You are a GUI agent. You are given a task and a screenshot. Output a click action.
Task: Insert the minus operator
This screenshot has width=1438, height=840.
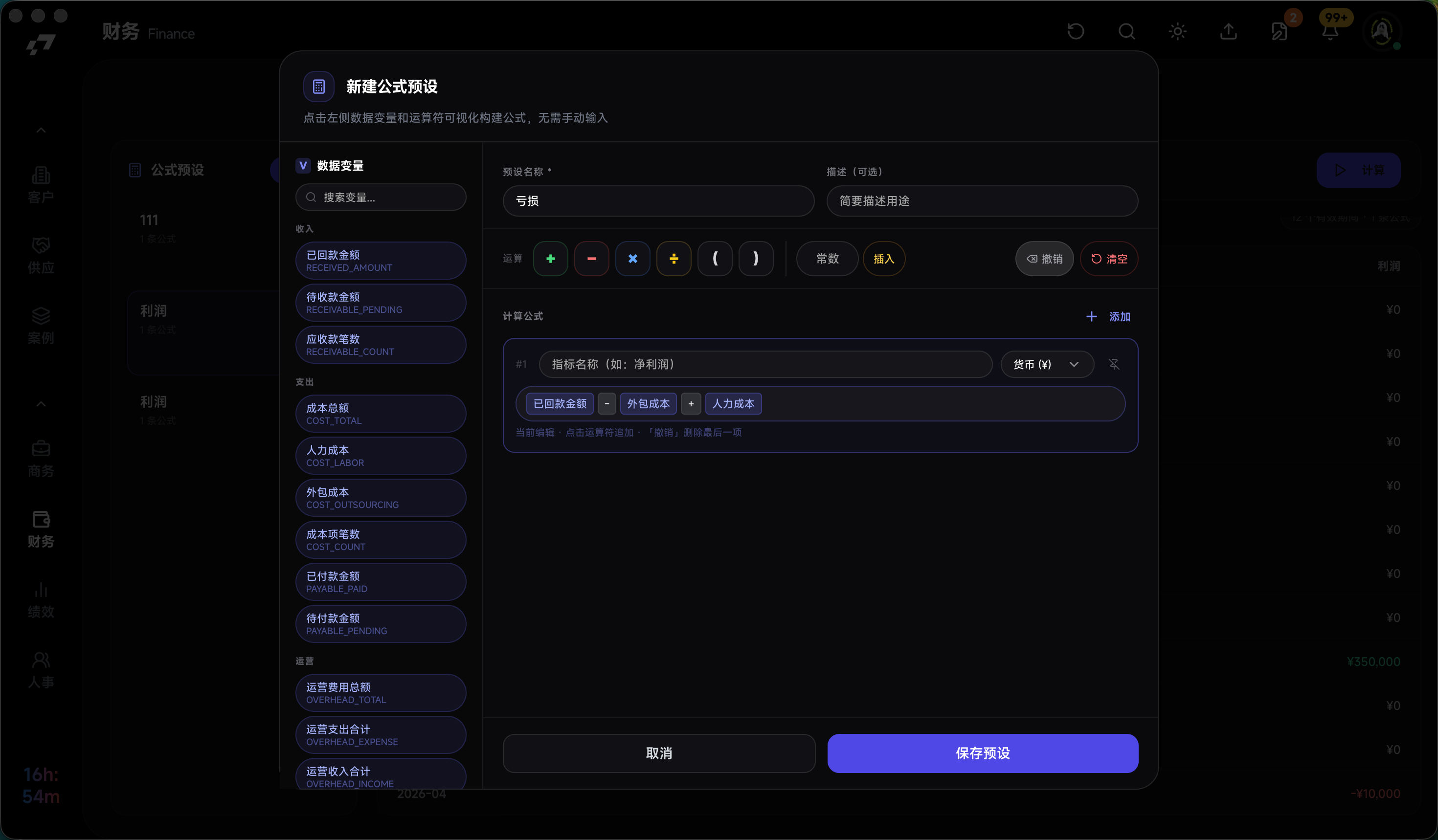coord(592,259)
